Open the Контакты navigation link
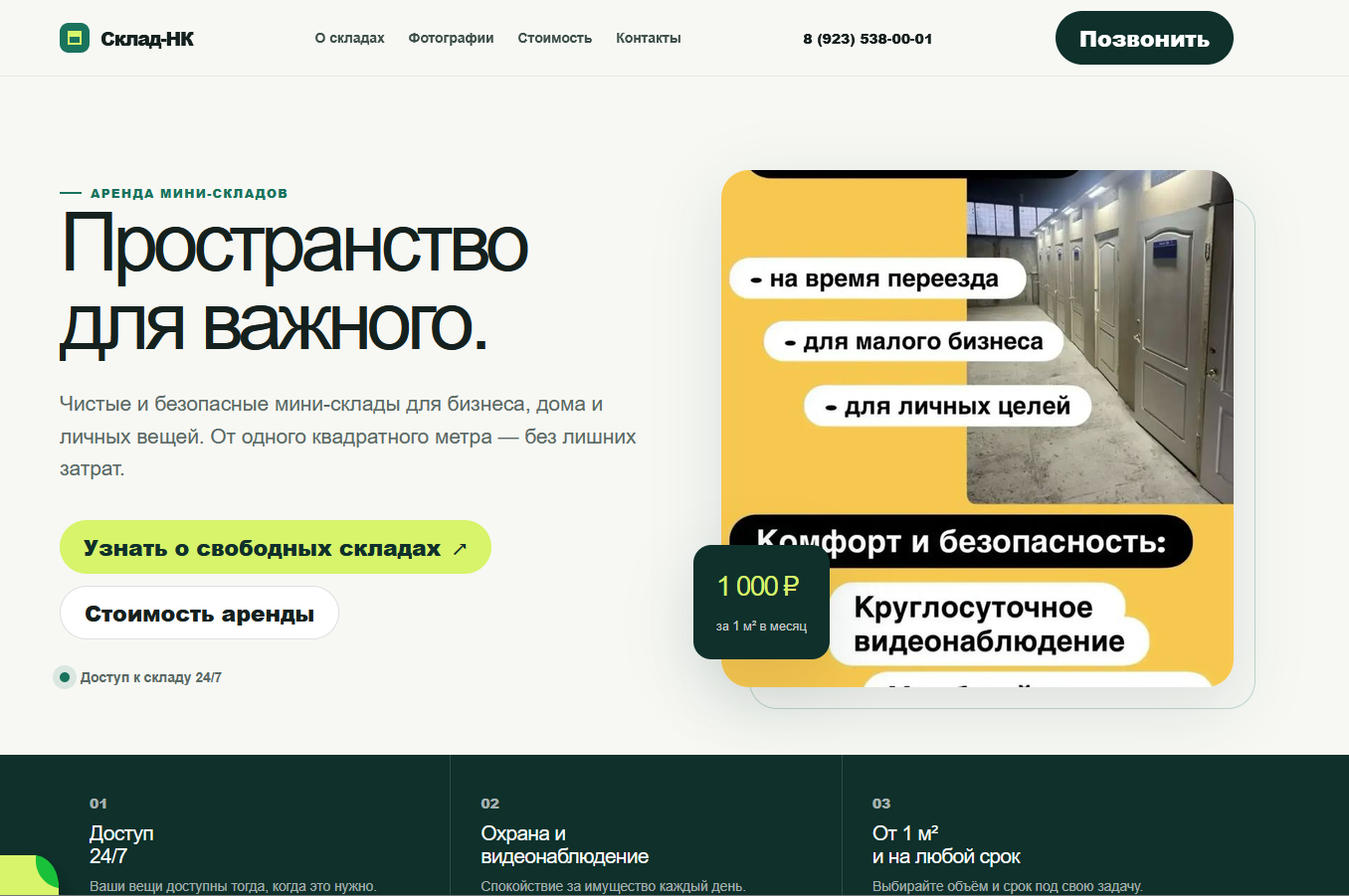This screenshot has width=1349, height=896. click(x=648, y=38)
